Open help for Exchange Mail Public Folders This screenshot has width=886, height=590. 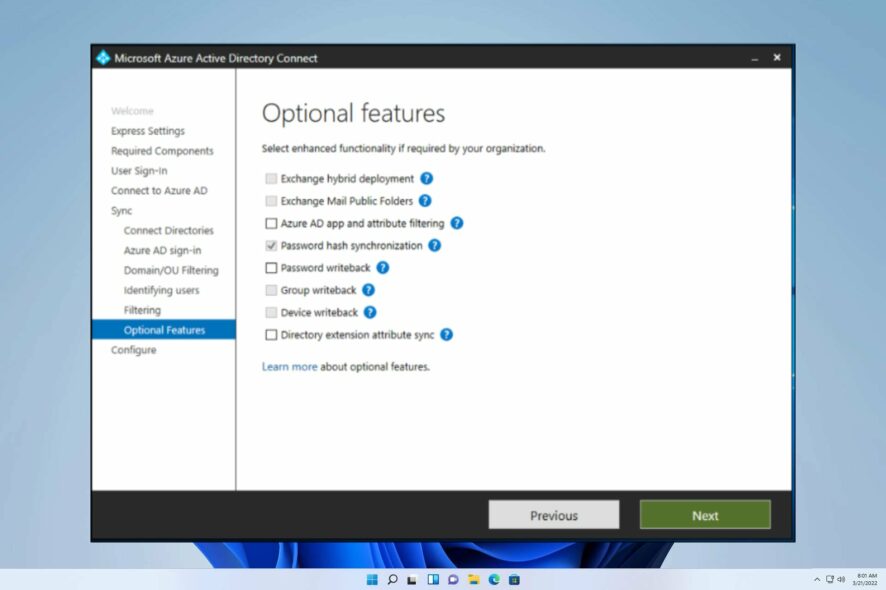pyautogui.click(x=425, y=201)
